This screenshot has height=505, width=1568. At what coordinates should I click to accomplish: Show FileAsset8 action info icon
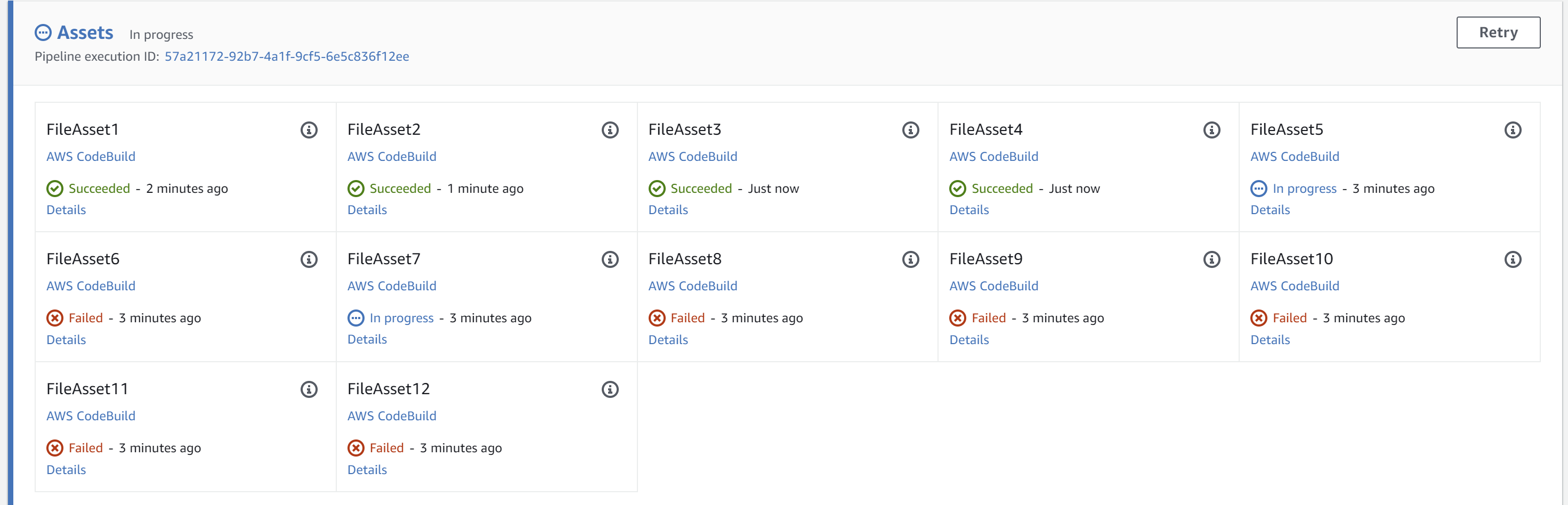(x=911, y=260)
